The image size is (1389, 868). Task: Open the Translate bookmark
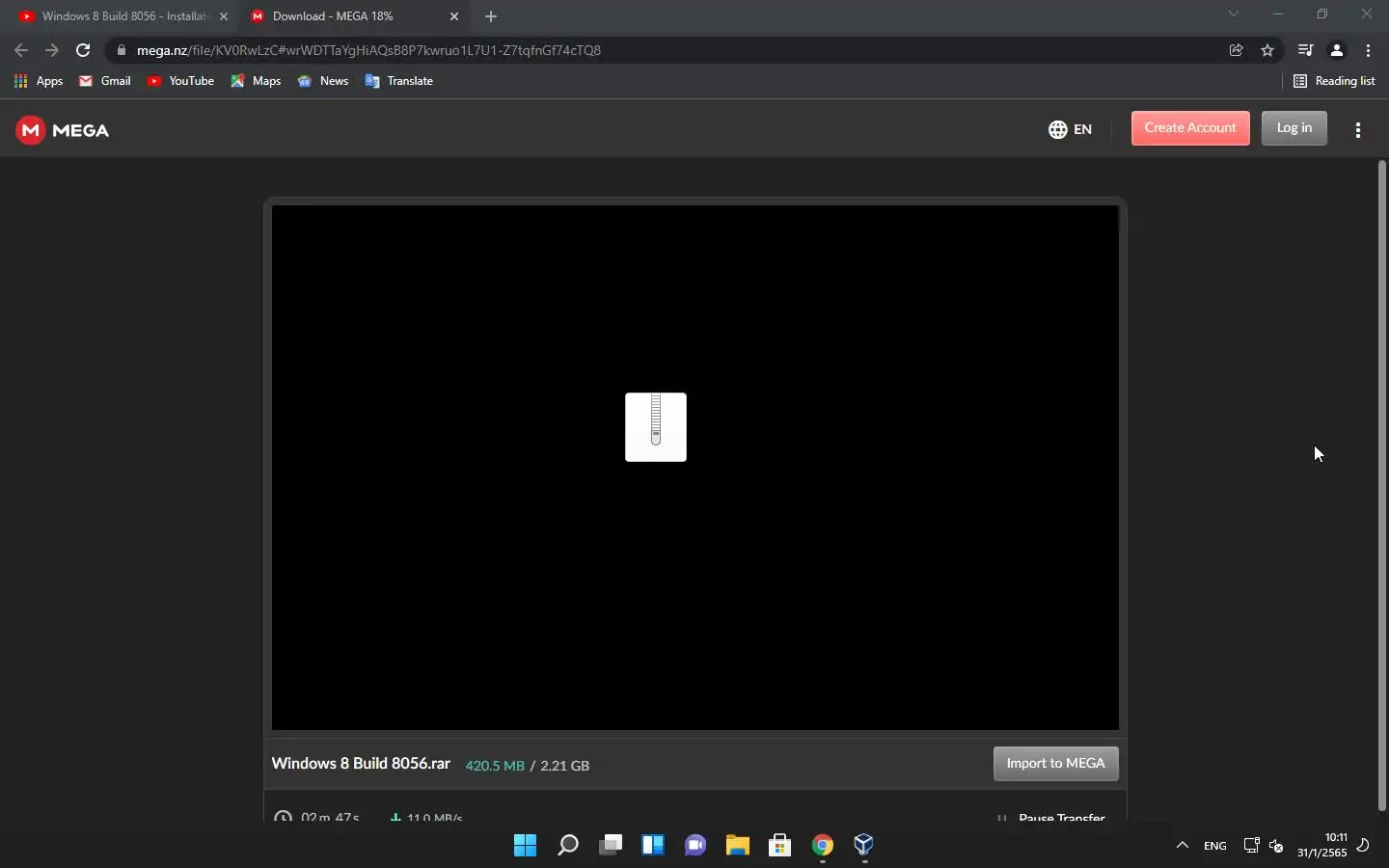[x=398, y=81]
